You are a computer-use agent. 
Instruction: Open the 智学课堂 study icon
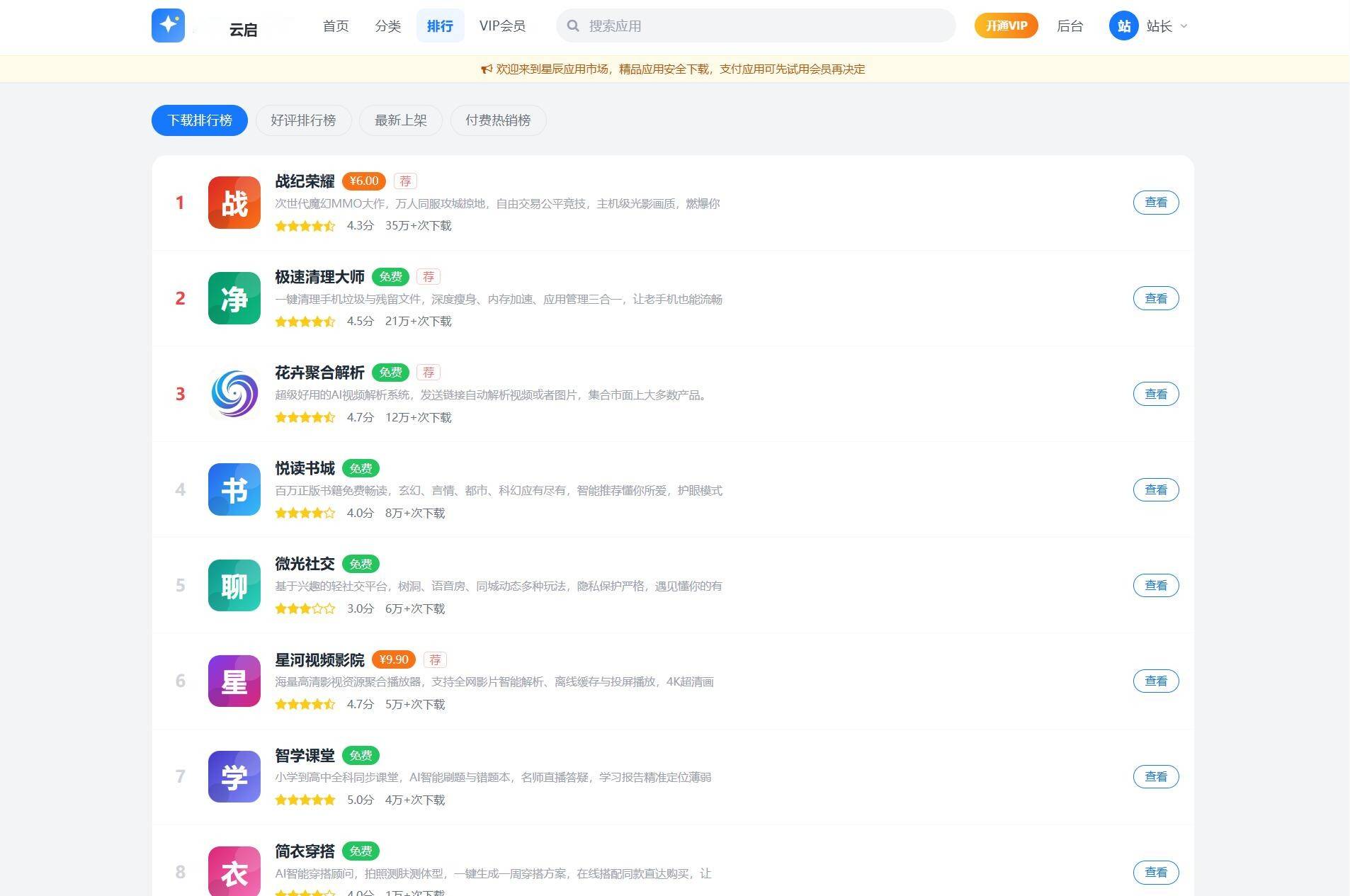(x=234, y=776)
